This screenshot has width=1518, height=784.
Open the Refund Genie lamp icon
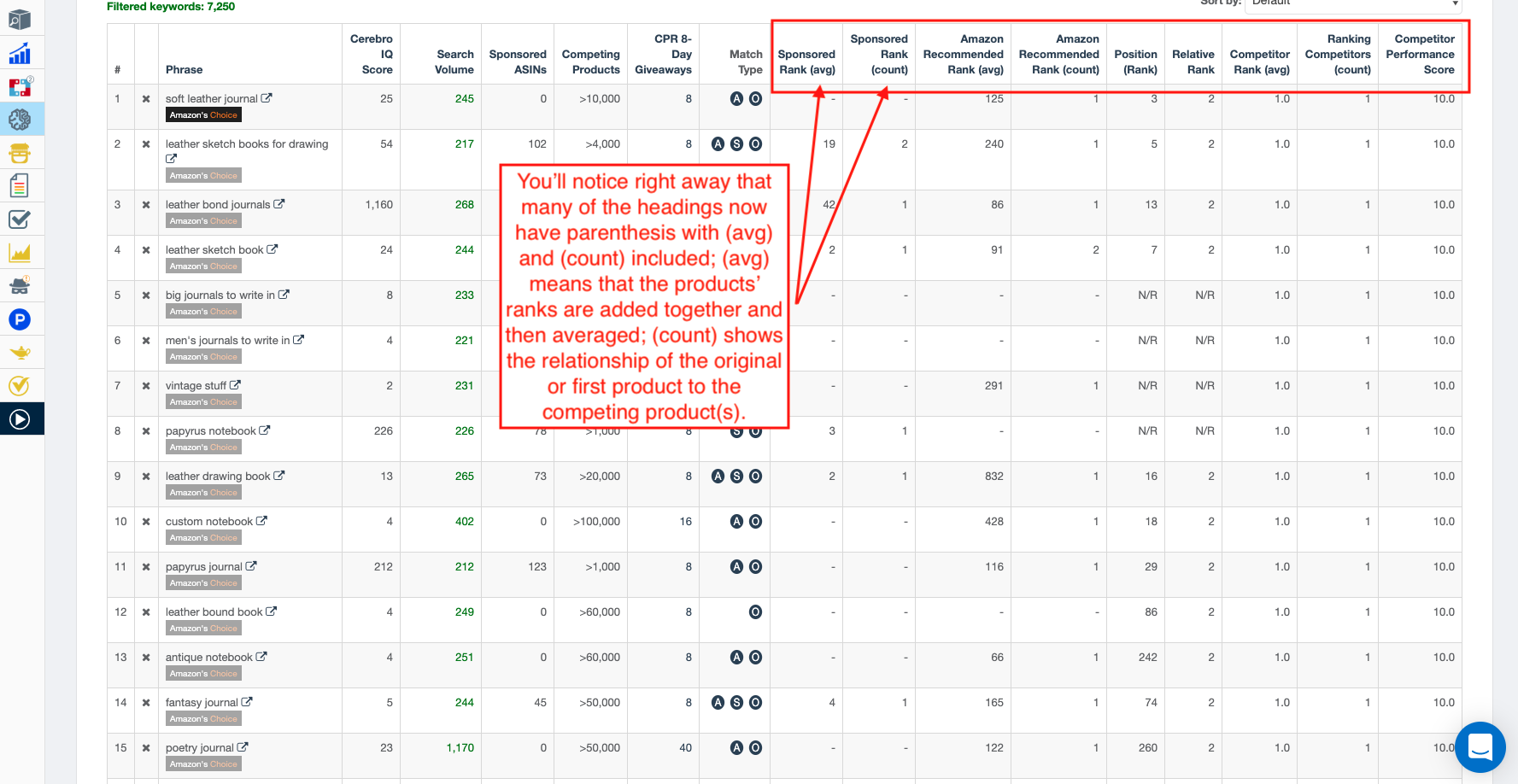click(x=20, y=353)
